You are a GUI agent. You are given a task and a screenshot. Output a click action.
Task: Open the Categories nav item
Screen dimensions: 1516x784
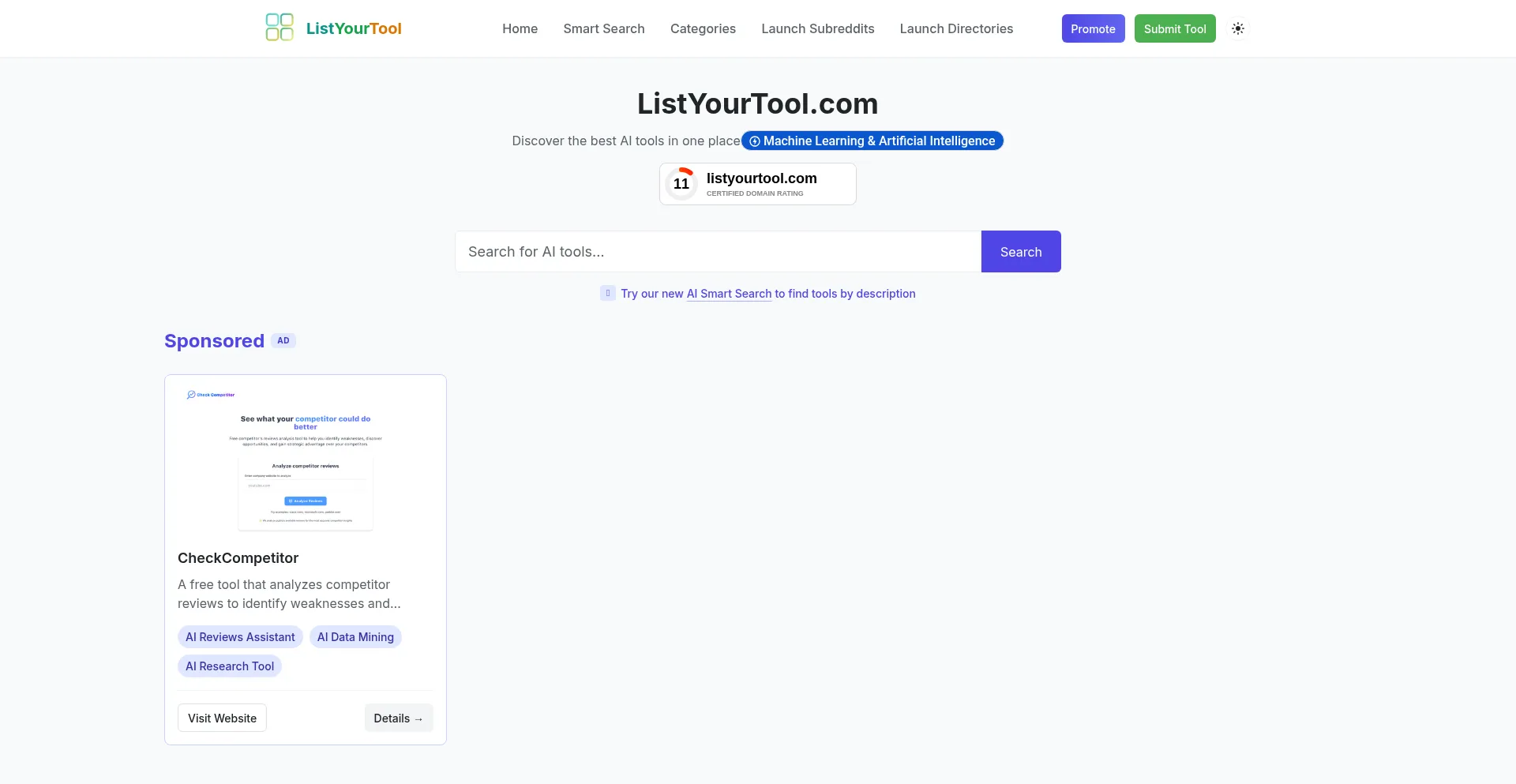pos(703,28)
